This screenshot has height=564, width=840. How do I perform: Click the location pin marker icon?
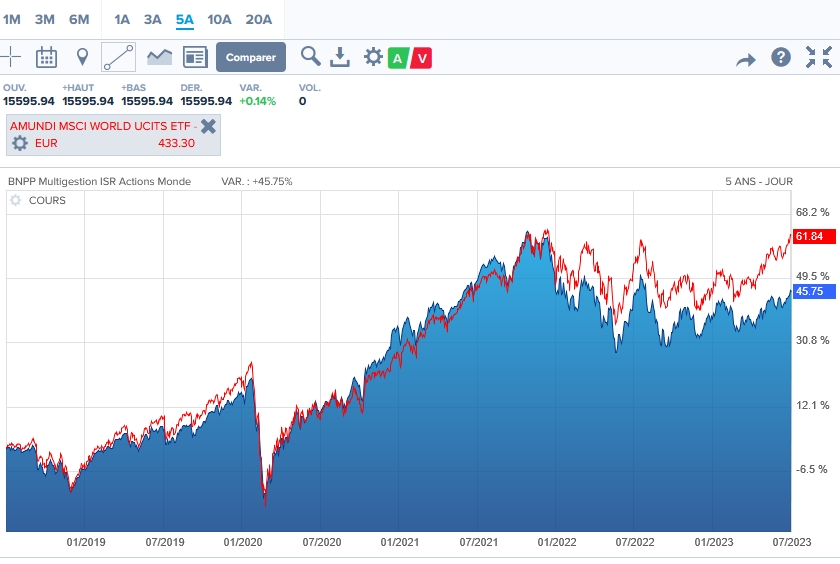tap(82, 57)
